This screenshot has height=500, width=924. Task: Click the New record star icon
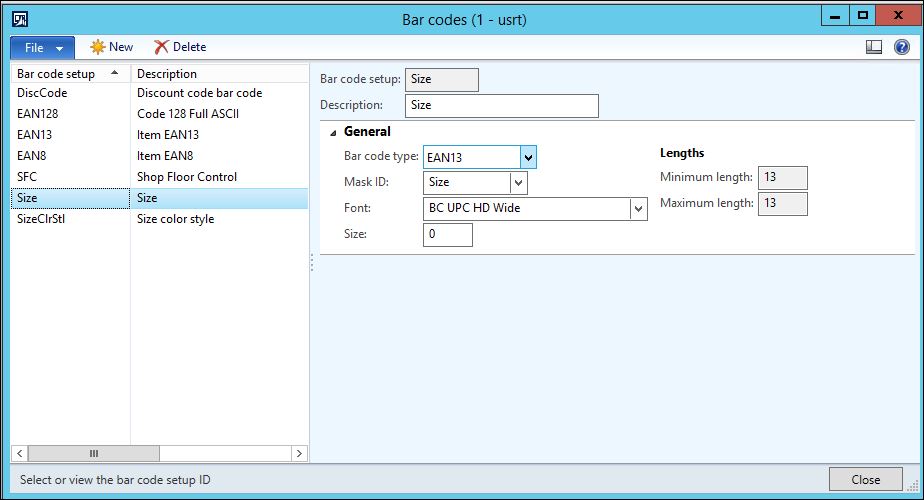tap(98, 47)
